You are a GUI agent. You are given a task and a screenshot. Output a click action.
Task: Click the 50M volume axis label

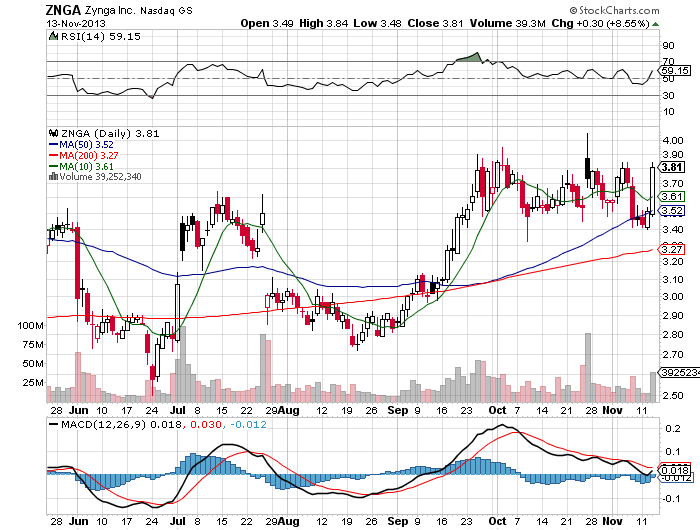[33, 363]
